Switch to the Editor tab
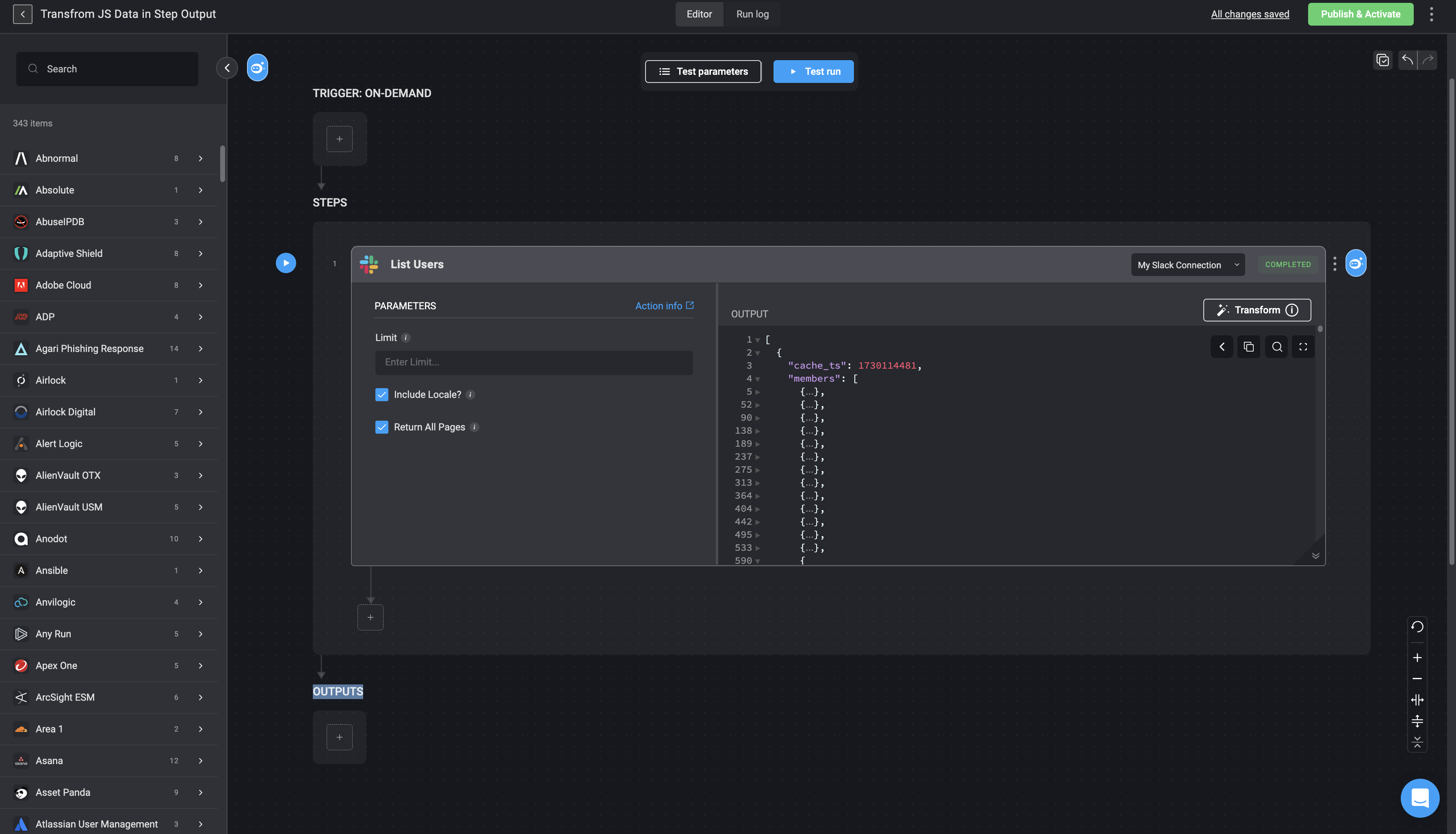This screenshot has height=834, width=1456. point(699,14)
